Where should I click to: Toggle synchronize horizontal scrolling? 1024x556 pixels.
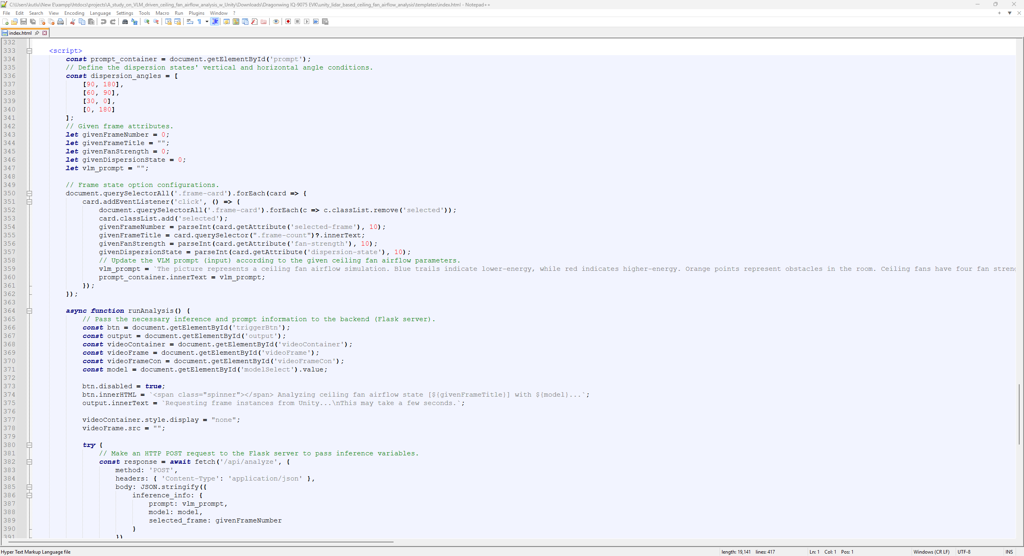[178, 22]
